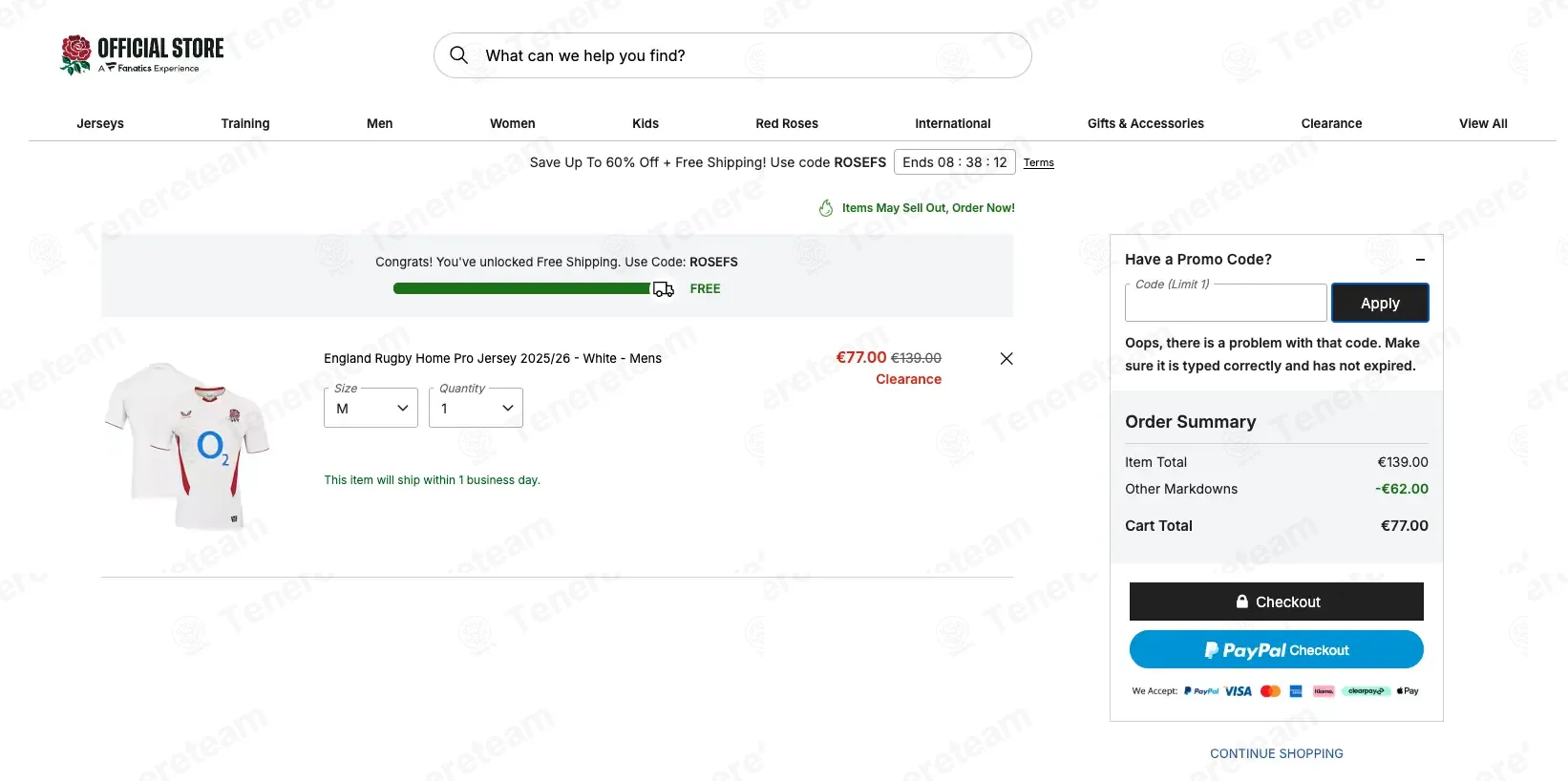1568x781 pixels.
Task: Open the Women menu
Action: click(513, 123)
